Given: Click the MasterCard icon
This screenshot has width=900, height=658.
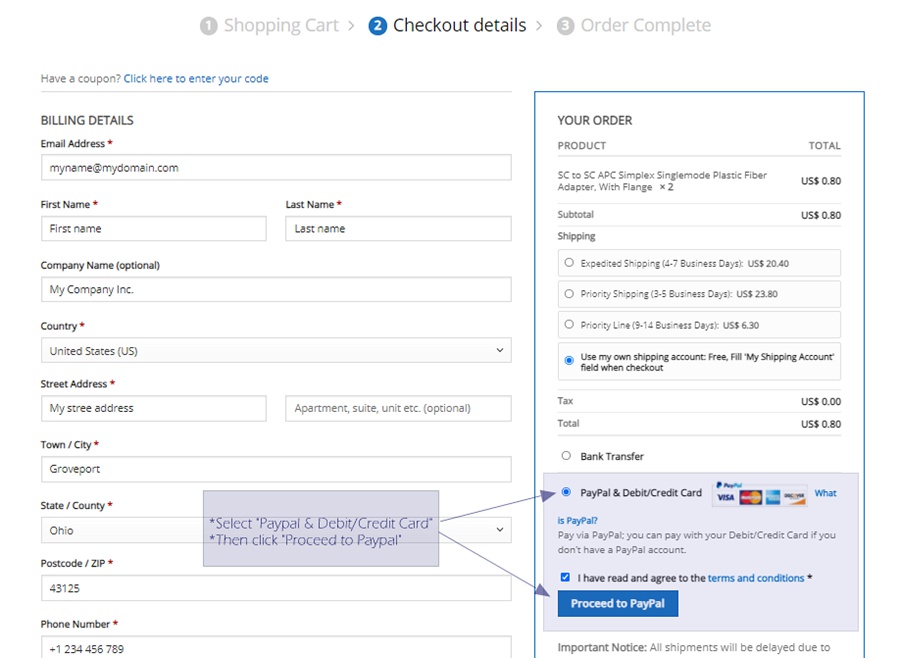Looking at the screenshot, I should 750,497.
